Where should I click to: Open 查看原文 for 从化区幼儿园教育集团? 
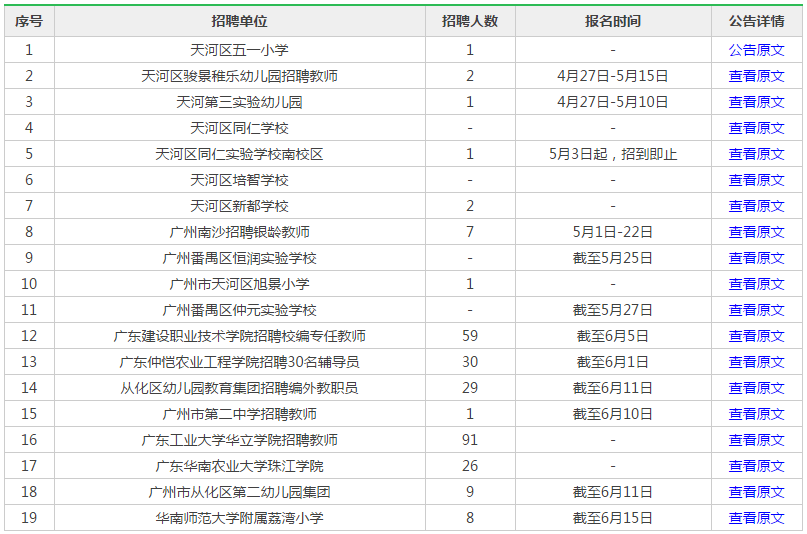tap(756, 388)
